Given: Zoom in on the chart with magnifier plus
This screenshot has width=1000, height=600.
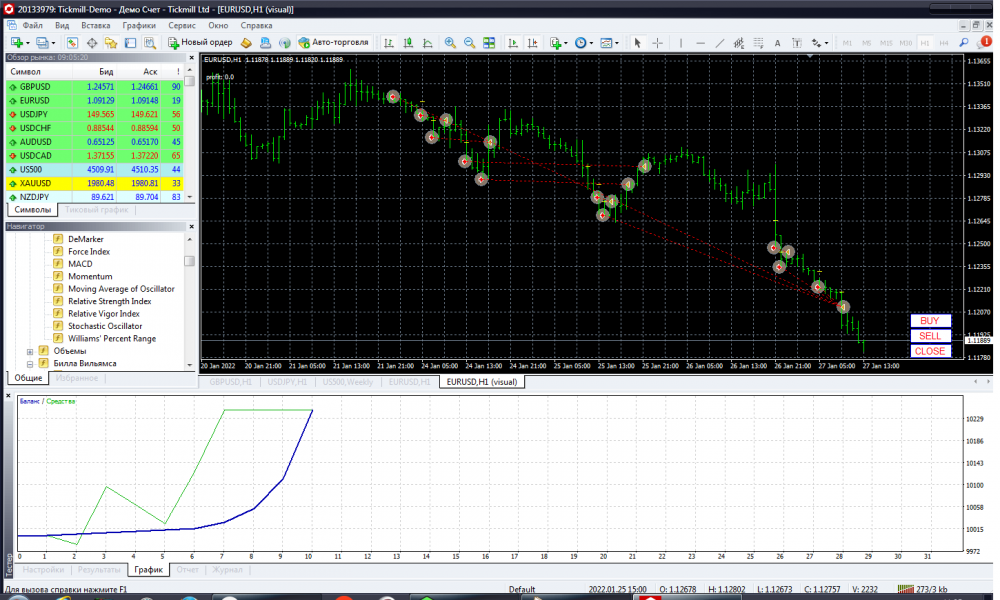Looking at the screenshot, I should click(x=450, y=43).
